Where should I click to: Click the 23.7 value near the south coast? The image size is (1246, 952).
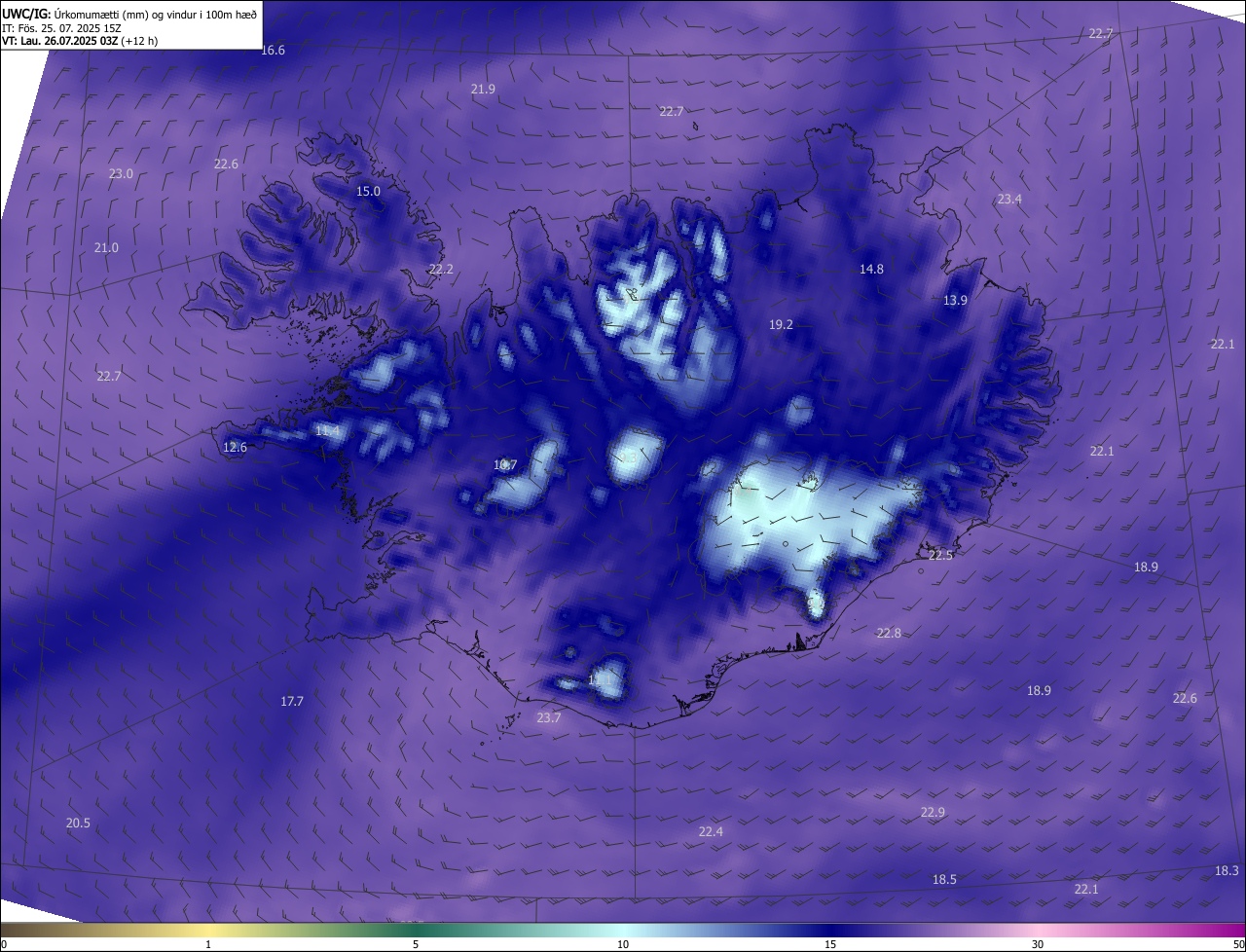549,718
